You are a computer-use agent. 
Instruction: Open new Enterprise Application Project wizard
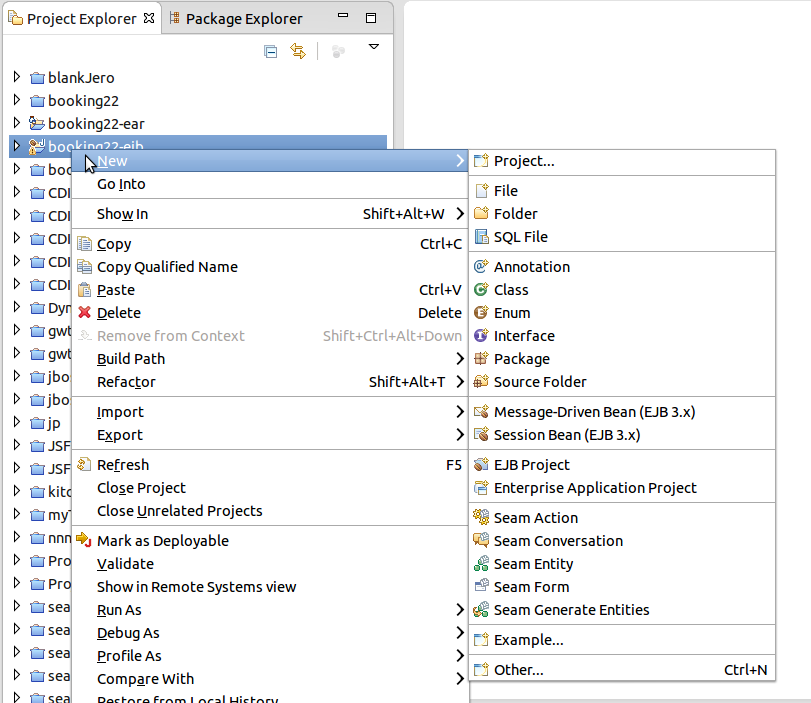[x=594, y=488]
